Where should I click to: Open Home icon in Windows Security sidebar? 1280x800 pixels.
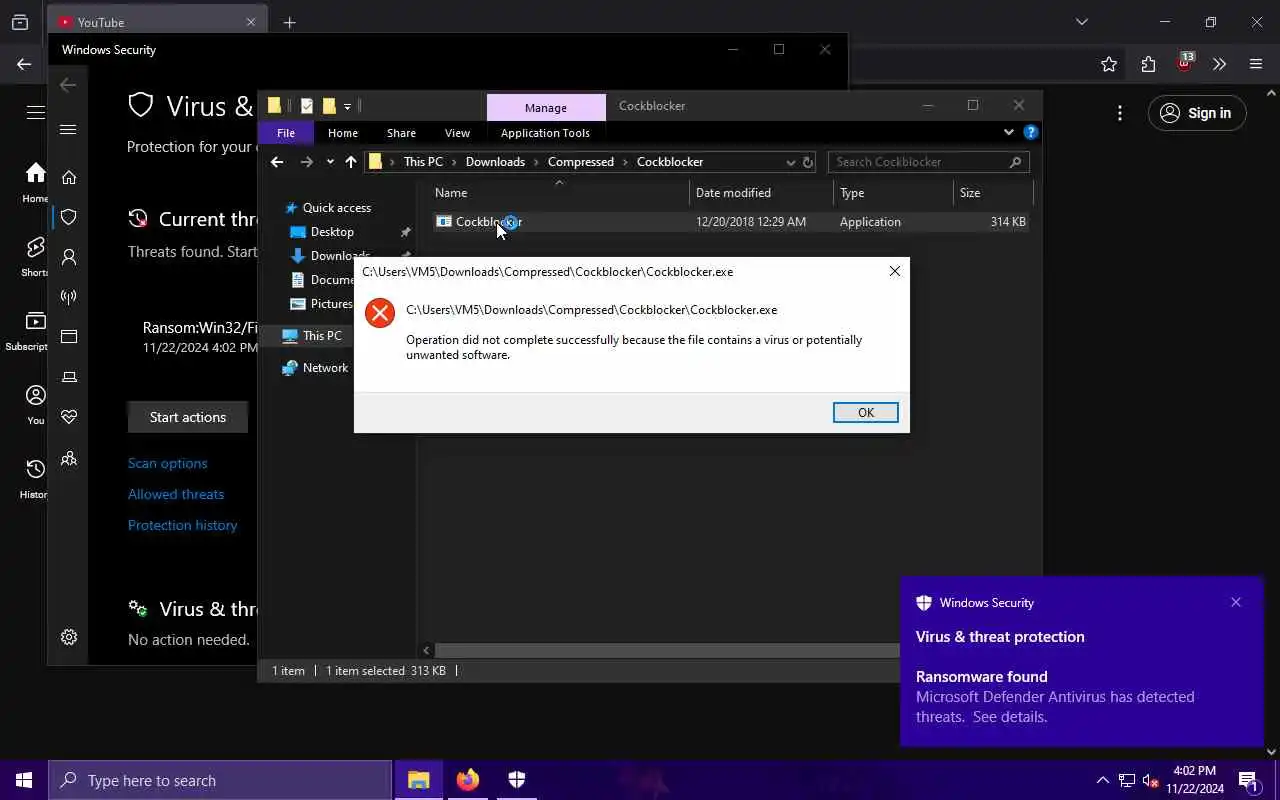(x=69, y=177)
